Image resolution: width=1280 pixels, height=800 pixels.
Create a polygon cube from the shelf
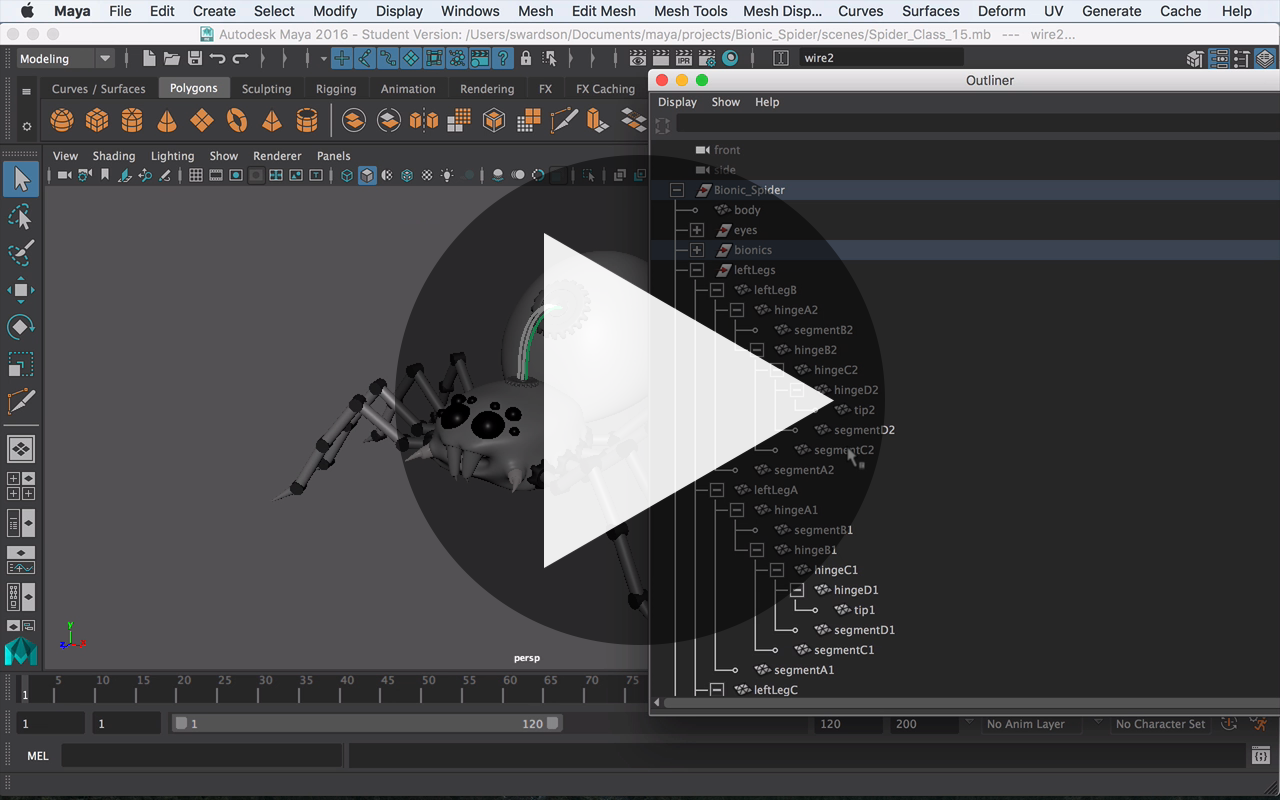(97, 120)
